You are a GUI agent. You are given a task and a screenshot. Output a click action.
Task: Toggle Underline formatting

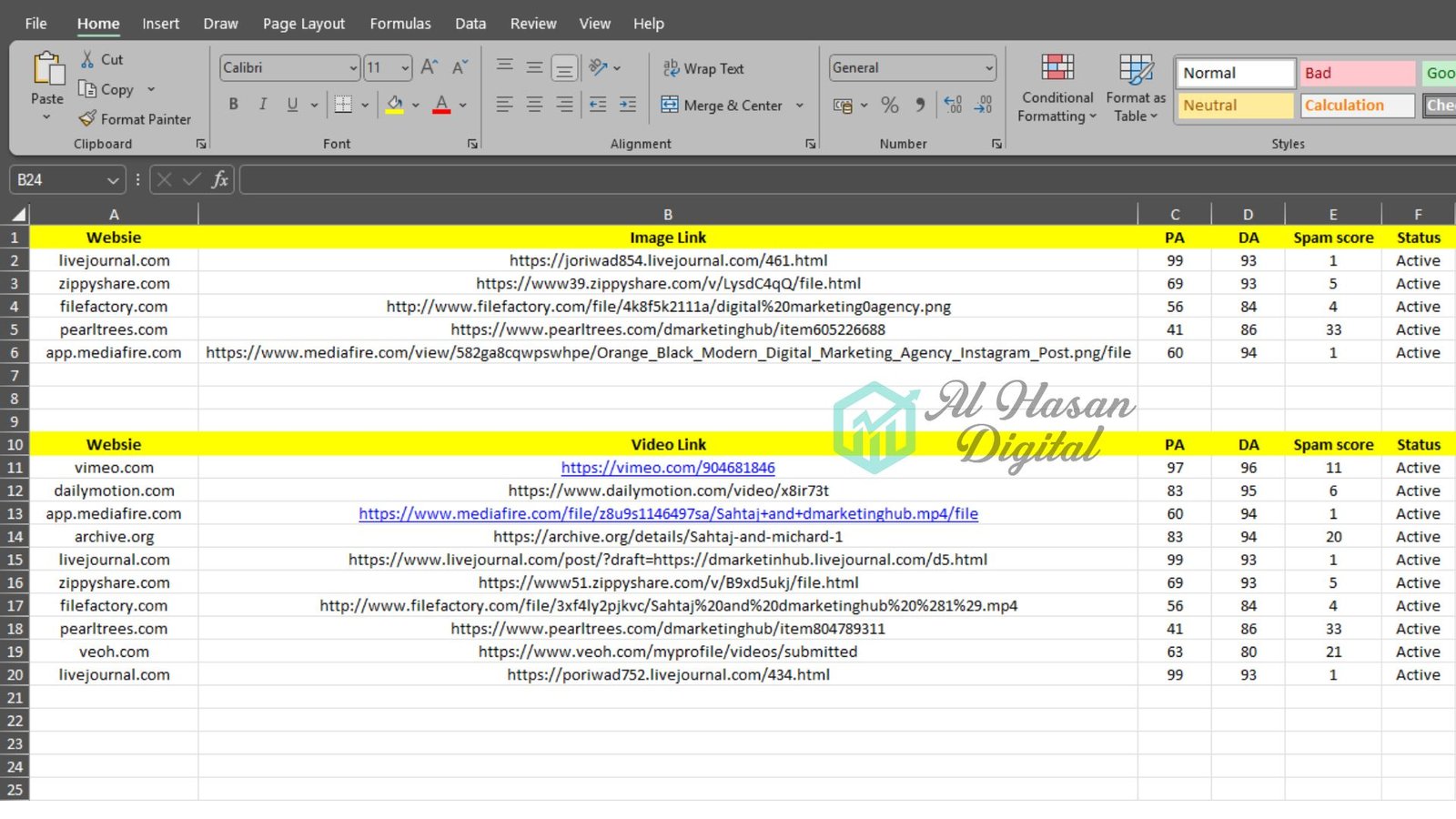292,105
